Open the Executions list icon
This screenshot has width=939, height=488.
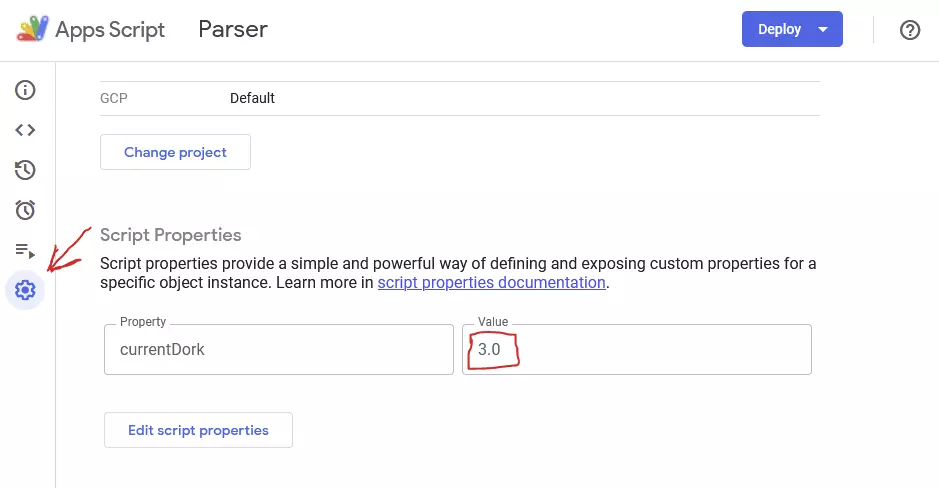tap(25, 250)
